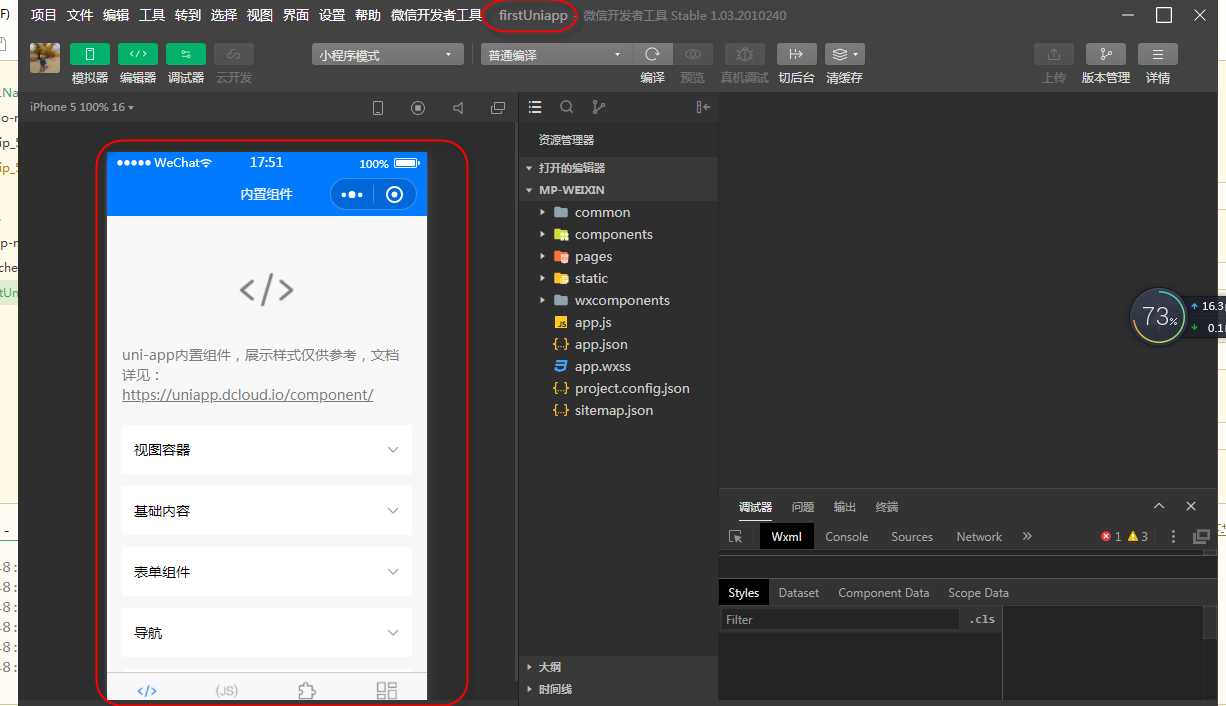Switch to the 问题 problems tab

click(802, 507)
